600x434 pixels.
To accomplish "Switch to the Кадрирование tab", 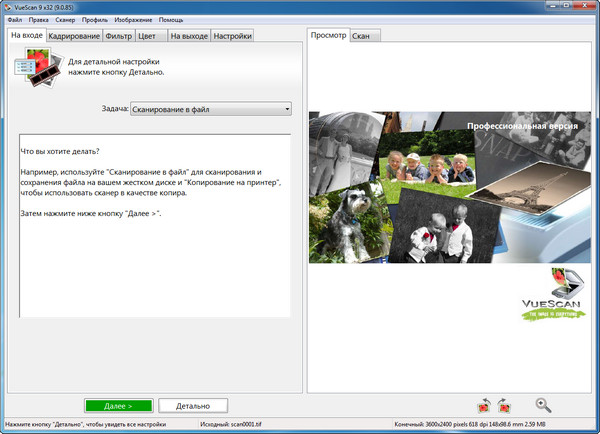I will [74, 37].
